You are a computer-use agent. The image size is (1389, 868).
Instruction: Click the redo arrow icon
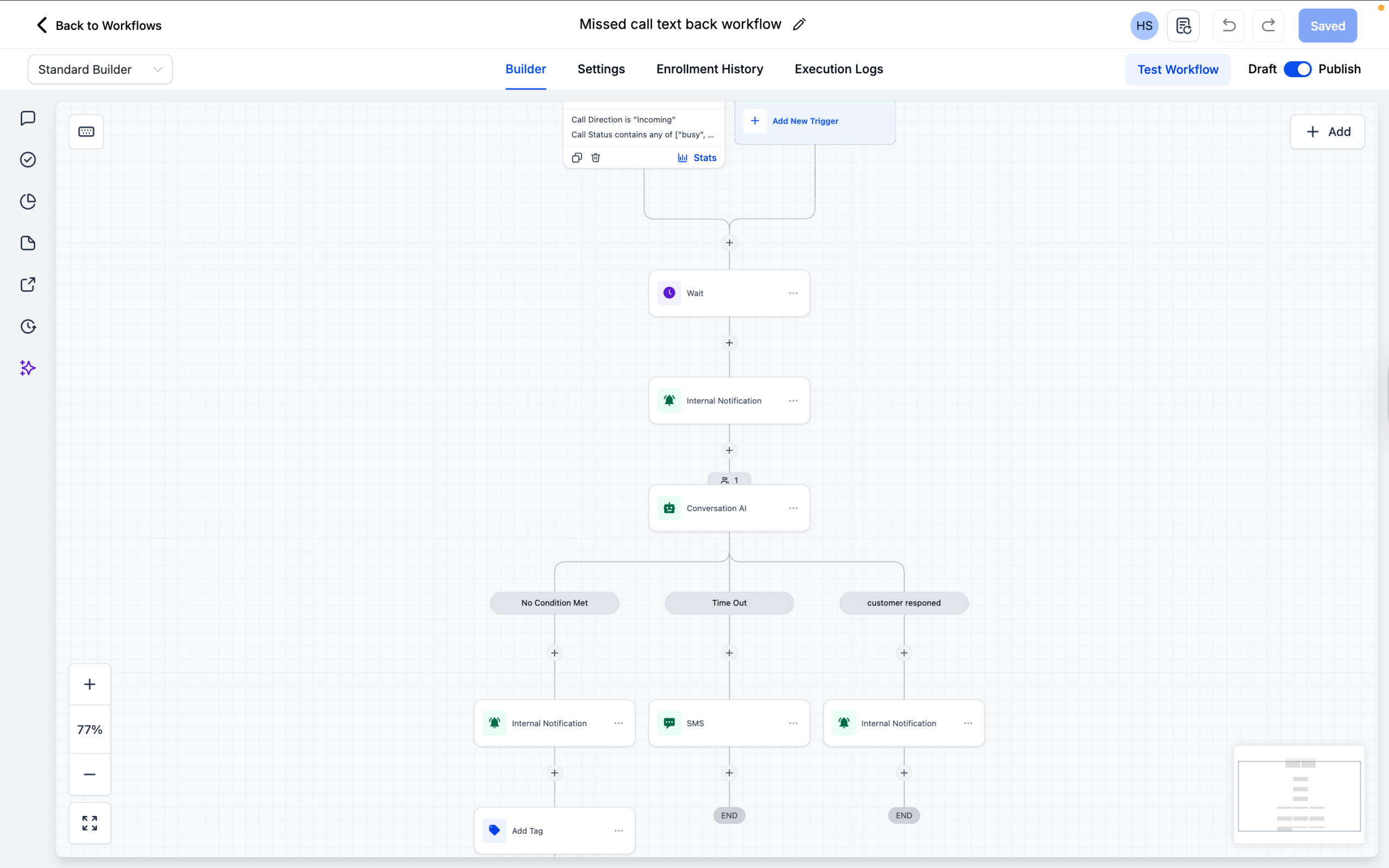pos(1269,26)
